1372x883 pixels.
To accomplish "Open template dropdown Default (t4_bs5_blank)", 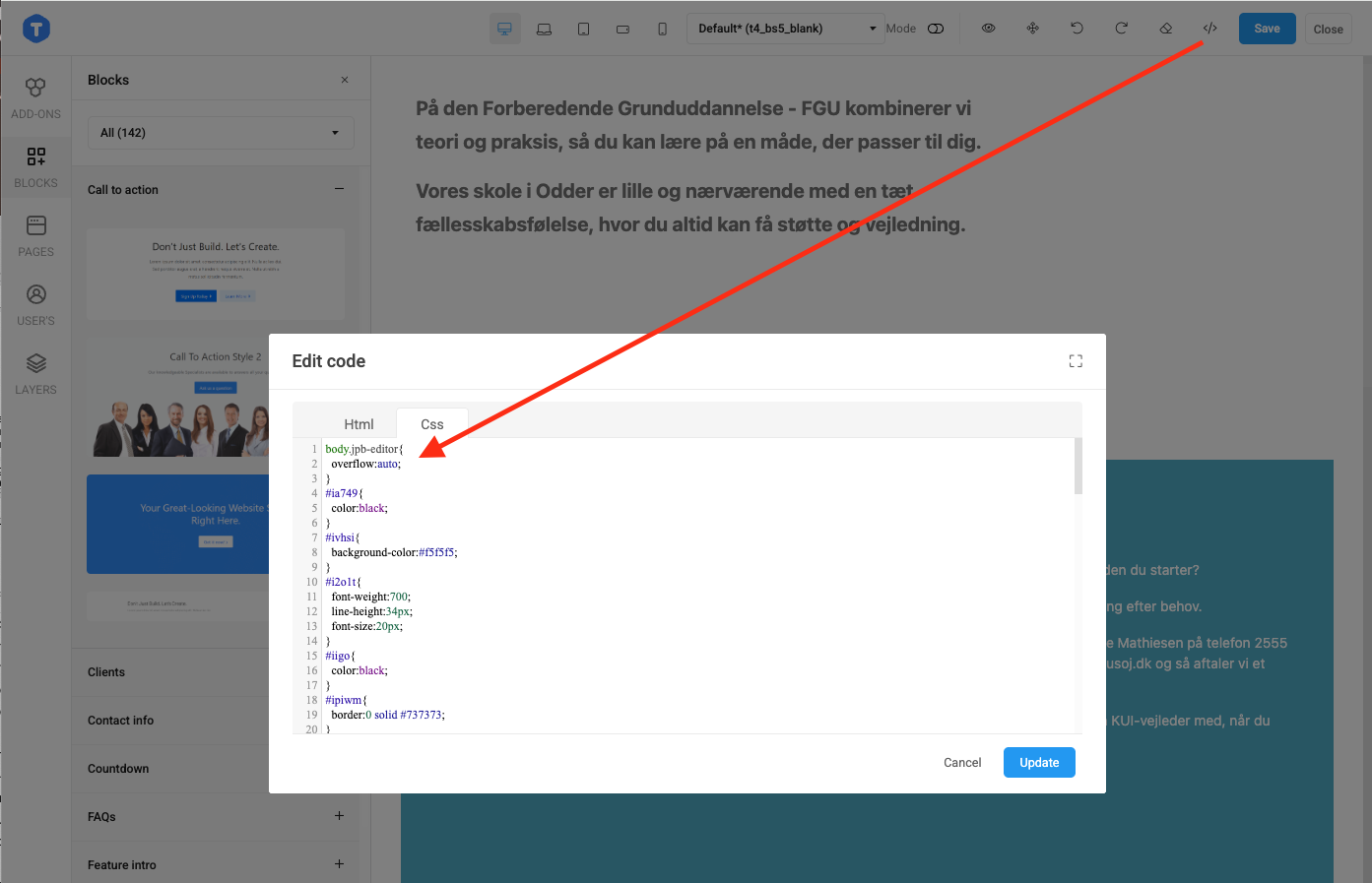I will (x=786, y=29).
